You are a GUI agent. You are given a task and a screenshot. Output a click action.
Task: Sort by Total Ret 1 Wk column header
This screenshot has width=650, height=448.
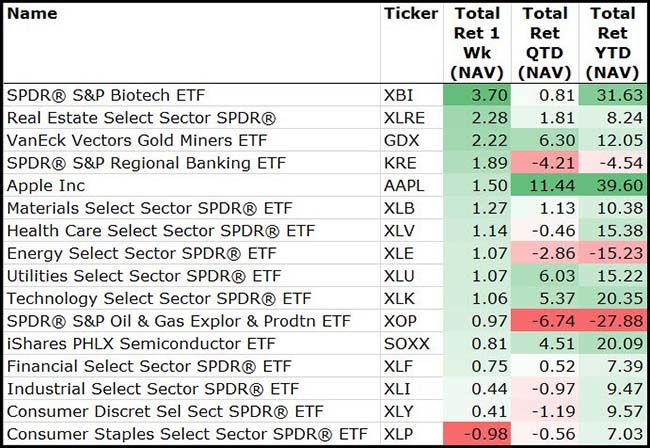click(x=476, y=42)
